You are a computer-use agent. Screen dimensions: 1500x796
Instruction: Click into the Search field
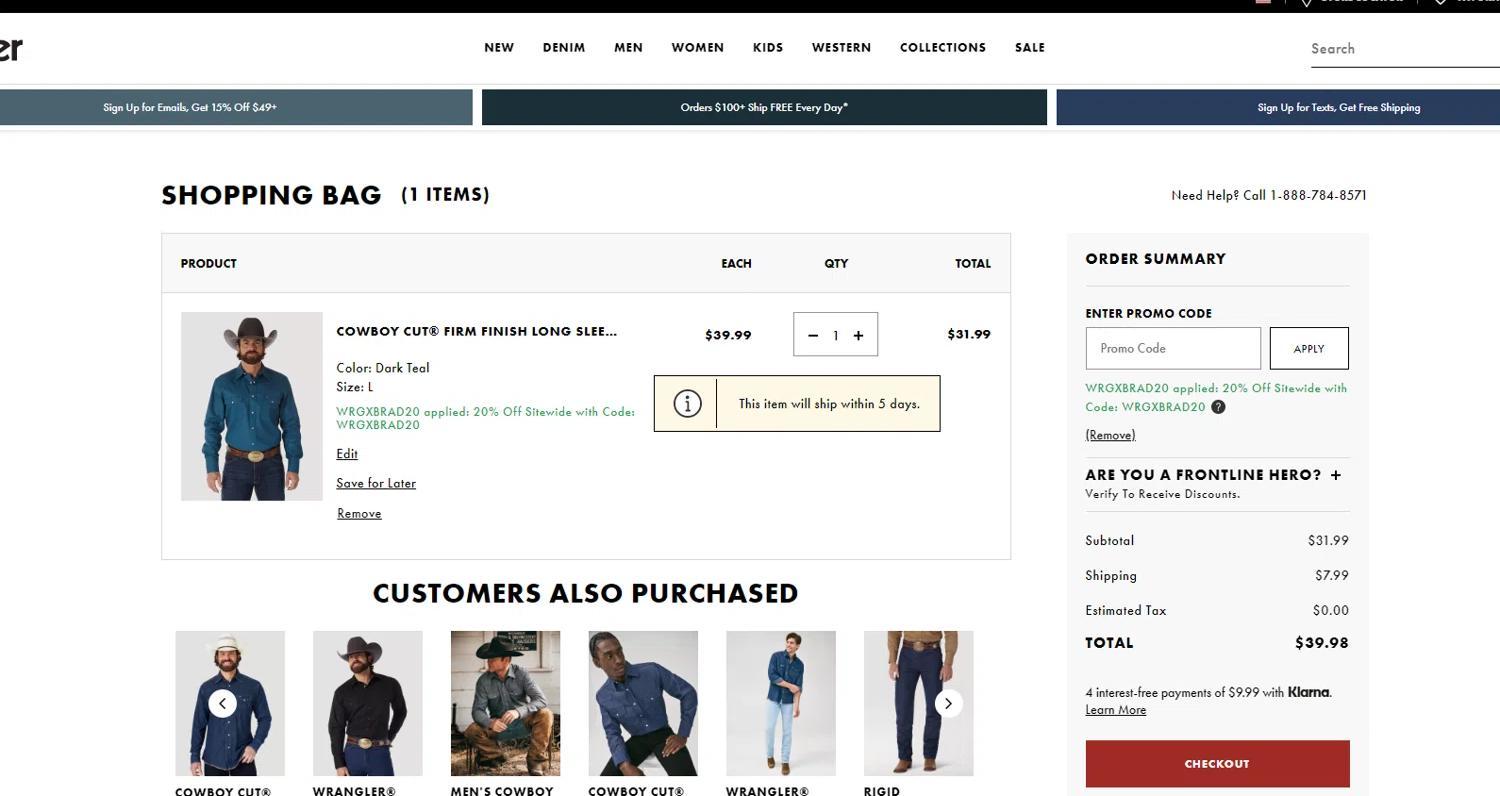click(x=1404, y=49)
